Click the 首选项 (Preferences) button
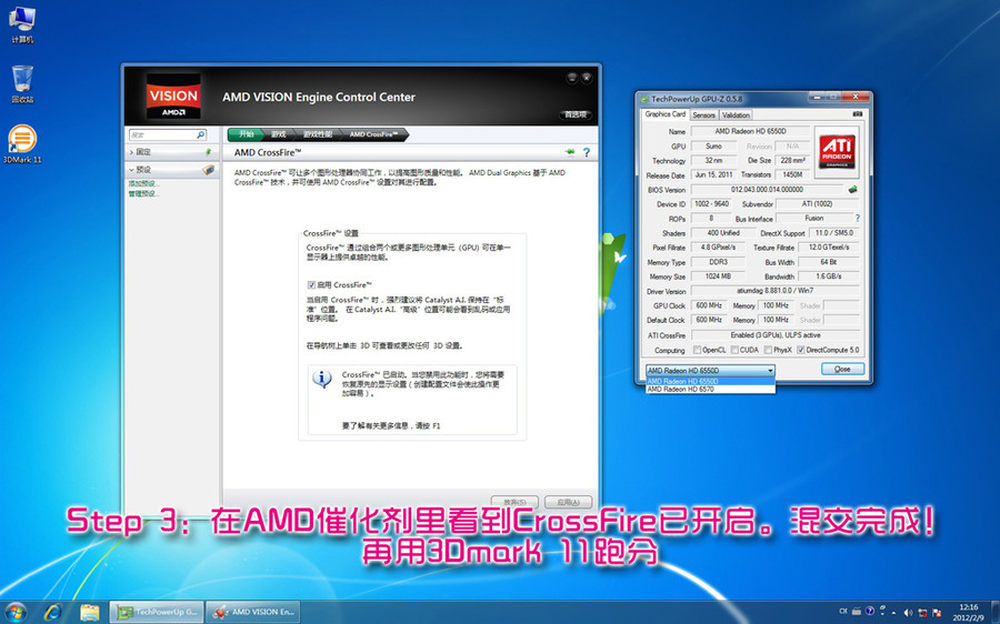The width and height of the screenshot is (1000, 624). 574,114
